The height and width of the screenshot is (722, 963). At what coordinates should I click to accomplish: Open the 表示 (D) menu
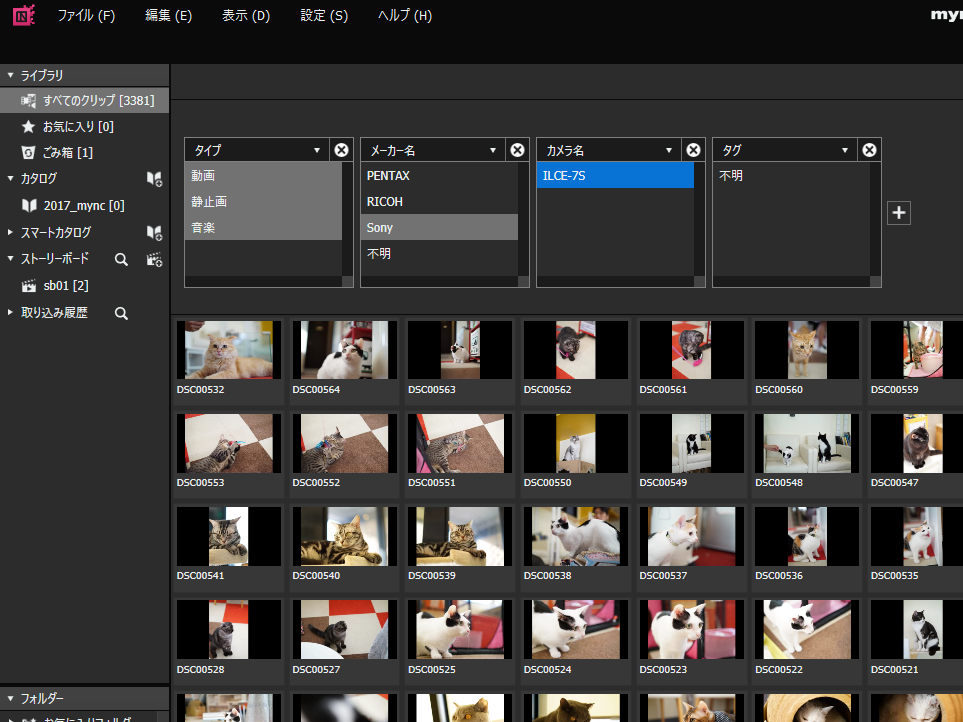pos(246,16)
